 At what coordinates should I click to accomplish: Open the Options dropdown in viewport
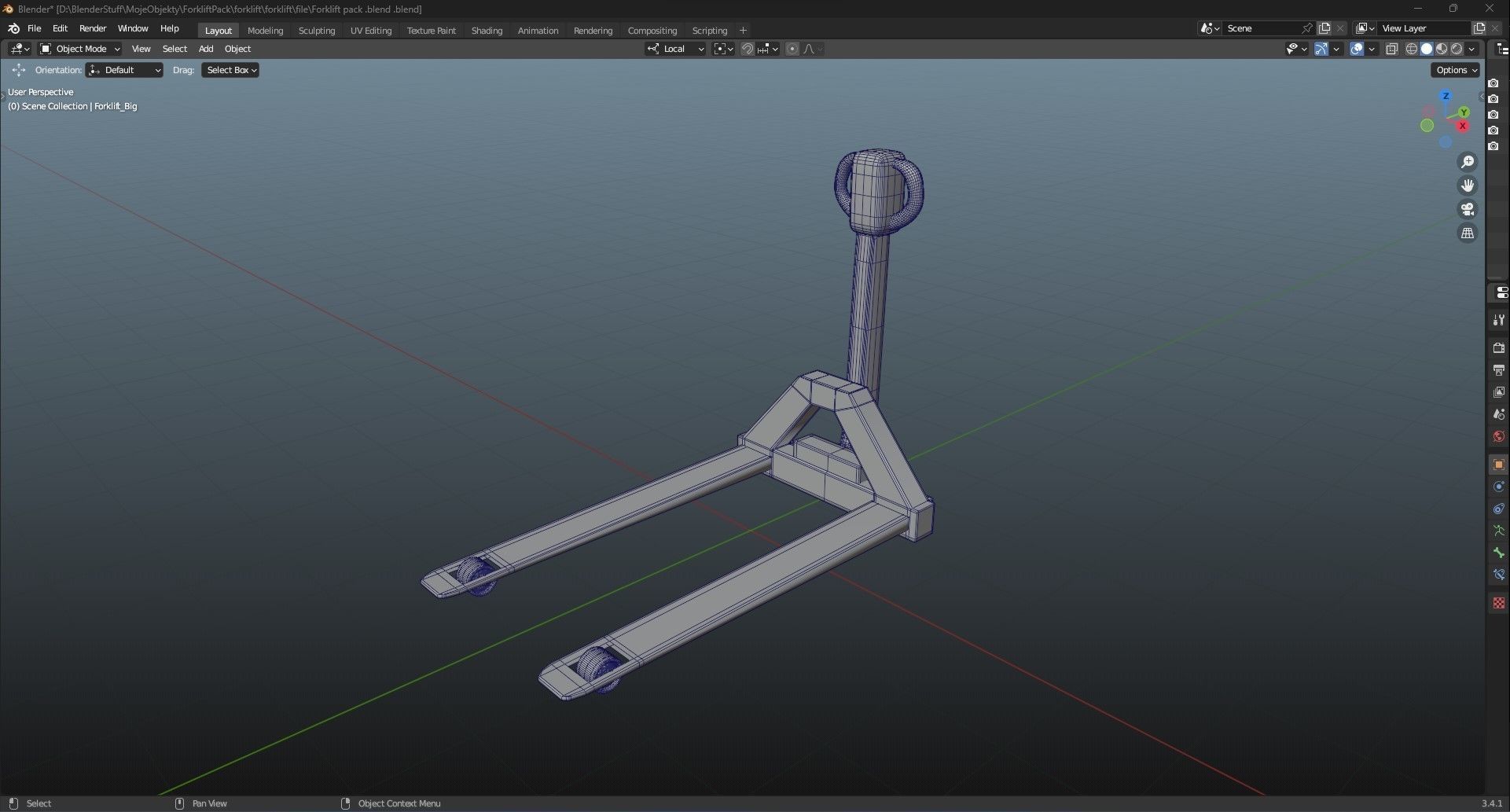point(1456,70)
